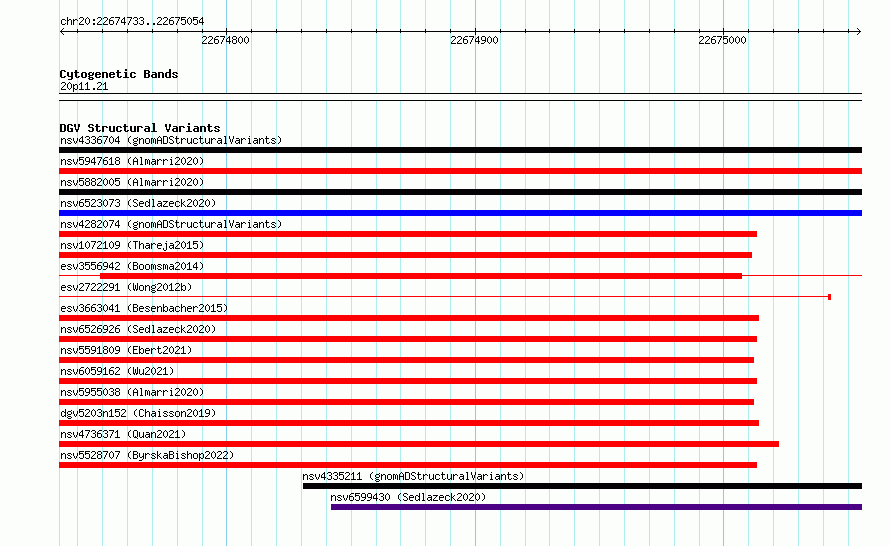Select the red bar under nsv5591809

(x=406, y=360)
